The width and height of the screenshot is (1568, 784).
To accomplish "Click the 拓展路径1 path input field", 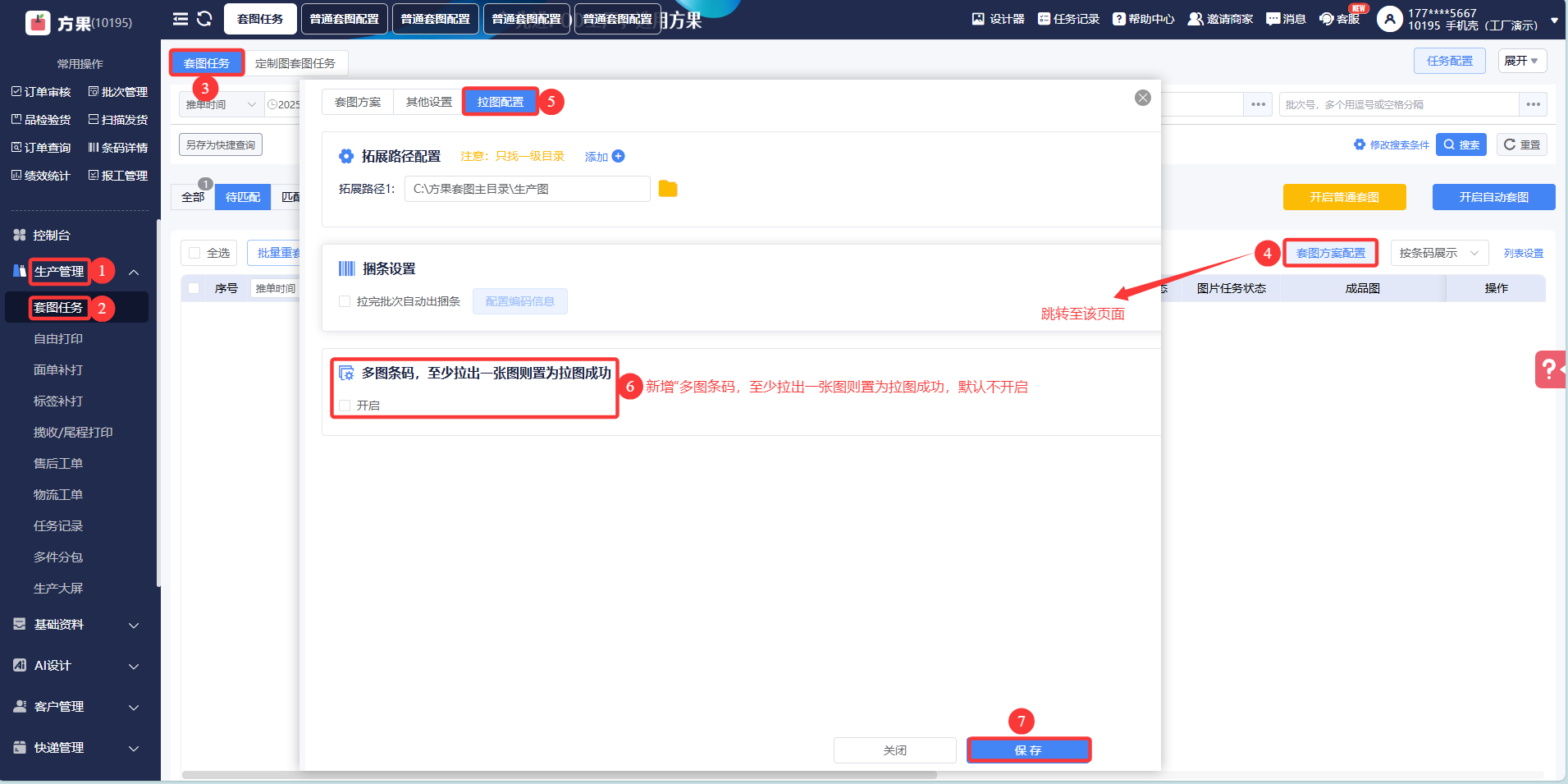I will [x=528, y=189].
